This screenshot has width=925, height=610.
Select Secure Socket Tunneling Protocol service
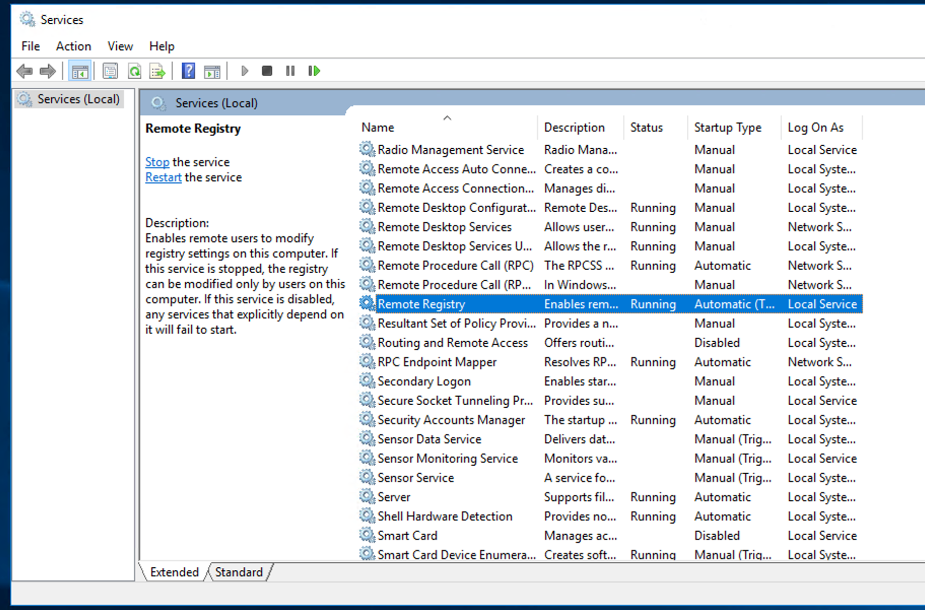click(610, 401)
